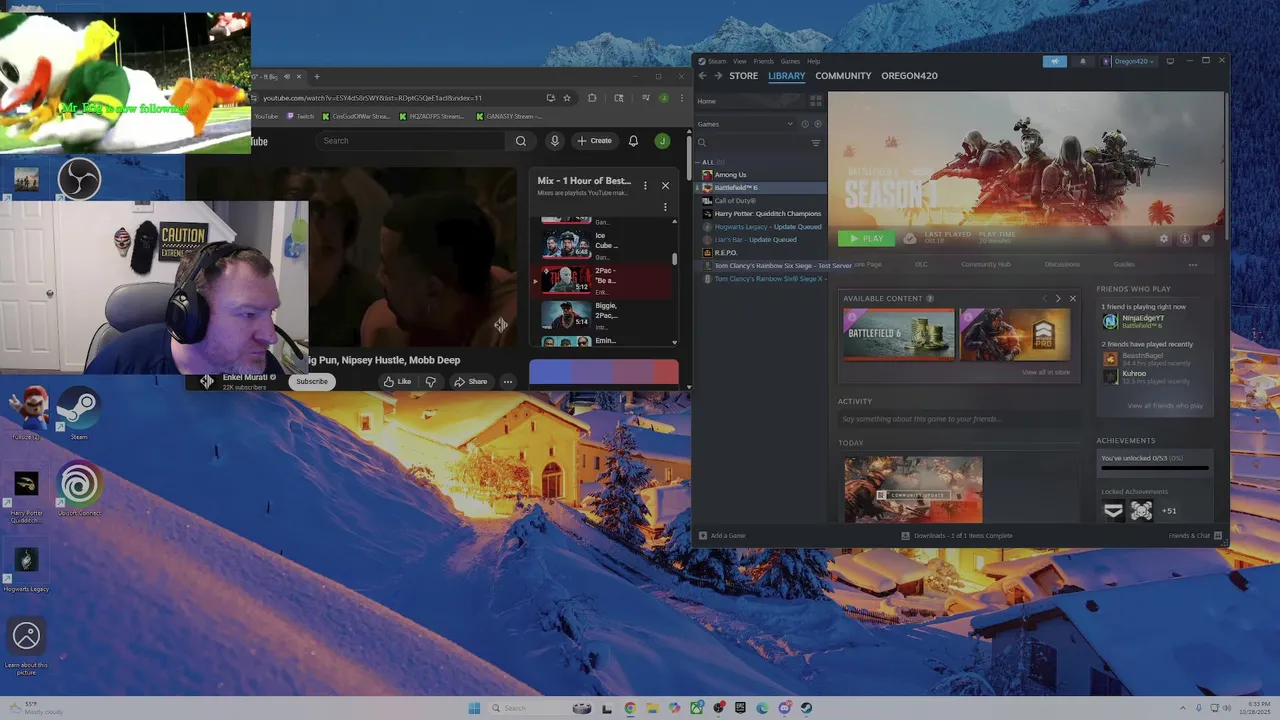
Task: Collapse the ALL games category
Action: pos(700,162)
